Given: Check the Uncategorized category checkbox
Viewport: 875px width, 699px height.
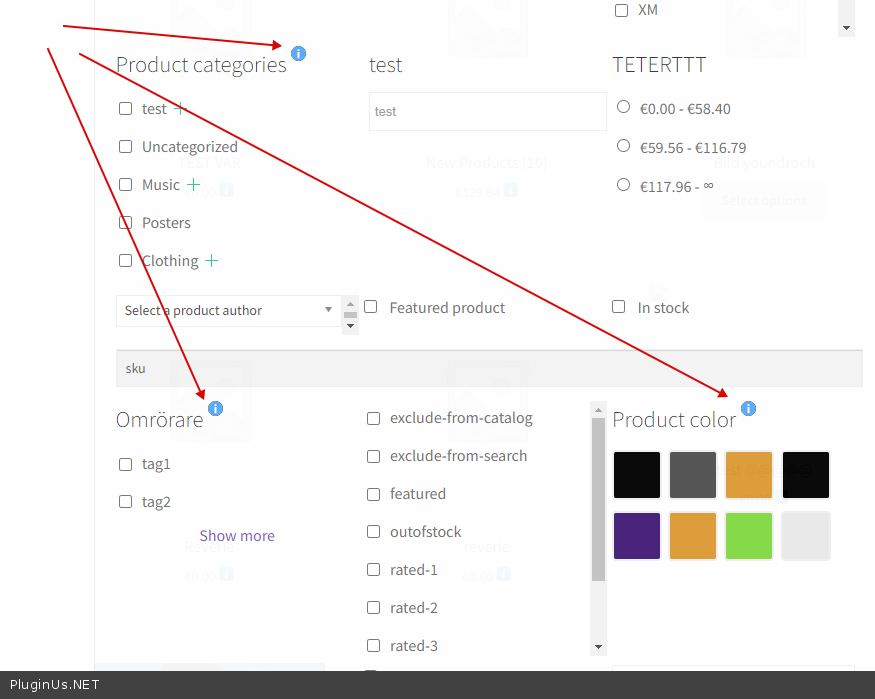Looking at the screenshot, I should click(x=125, y=147).
